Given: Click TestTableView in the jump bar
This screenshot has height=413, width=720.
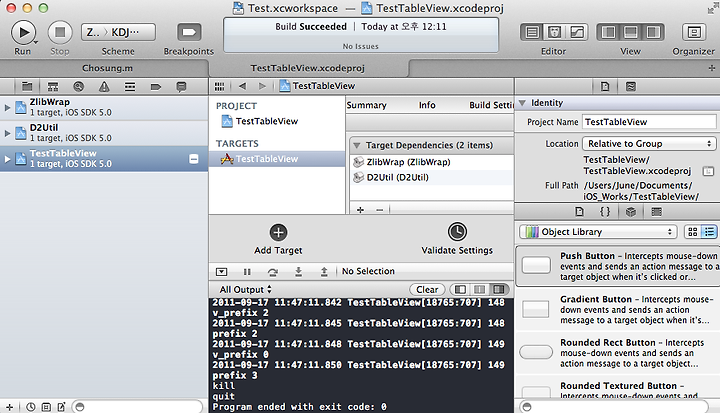Looking at the screenshot, I should [317, 86].
